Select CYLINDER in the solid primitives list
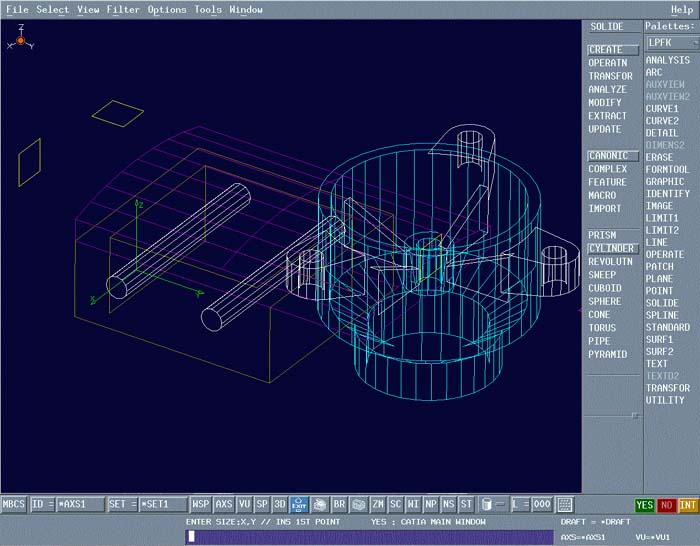Image resolution: width=700 pixels, height=546 pixels. coord(611,248)
